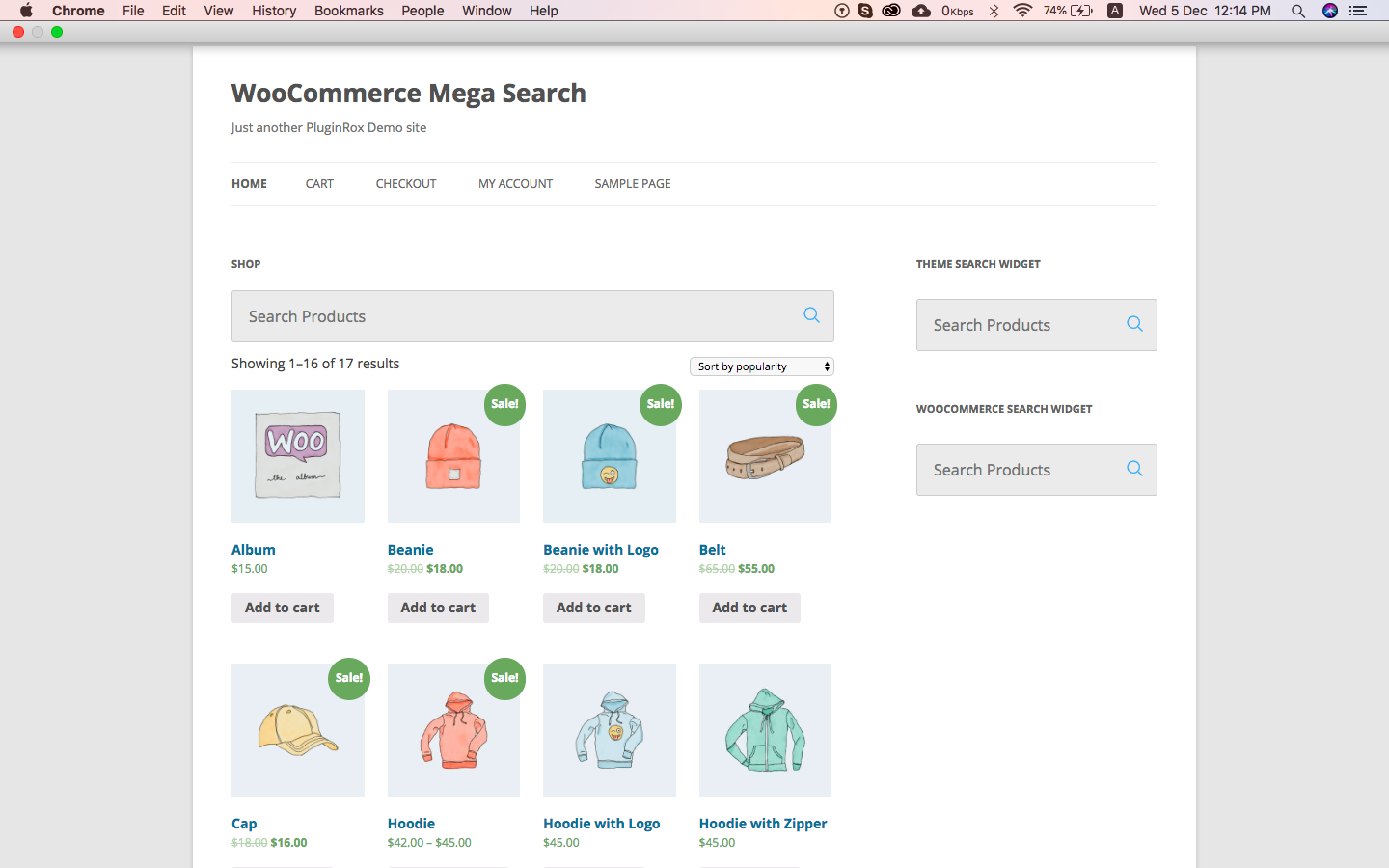
Task: Click the Skype status icon in the menu bar
Action: [x=865, y=11]
